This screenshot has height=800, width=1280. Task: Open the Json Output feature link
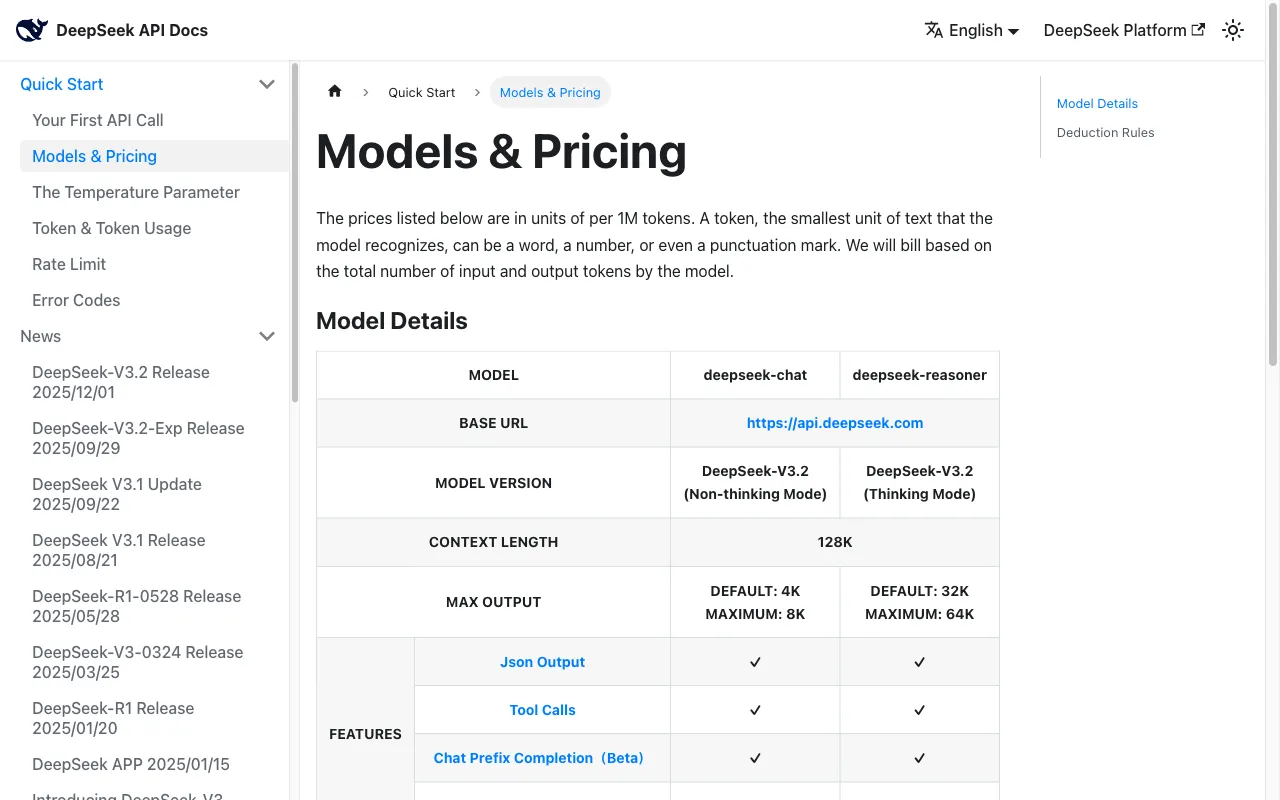pyautogui.click(x=542, y=662)
